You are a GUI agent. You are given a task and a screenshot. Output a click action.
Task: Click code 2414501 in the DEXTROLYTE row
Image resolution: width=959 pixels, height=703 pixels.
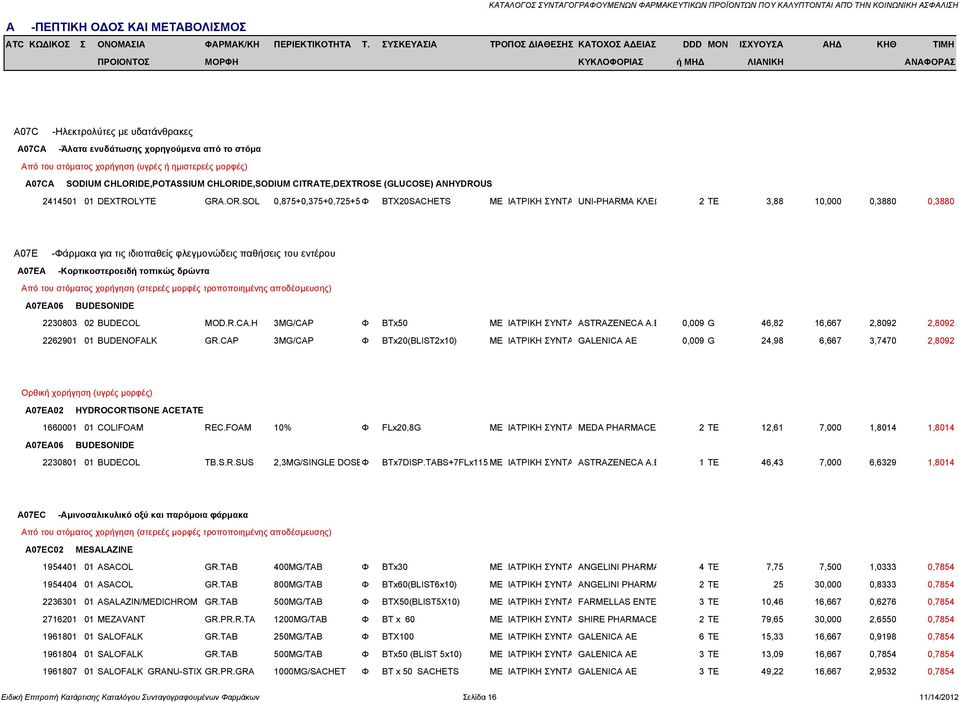click(x=59, y=201)
